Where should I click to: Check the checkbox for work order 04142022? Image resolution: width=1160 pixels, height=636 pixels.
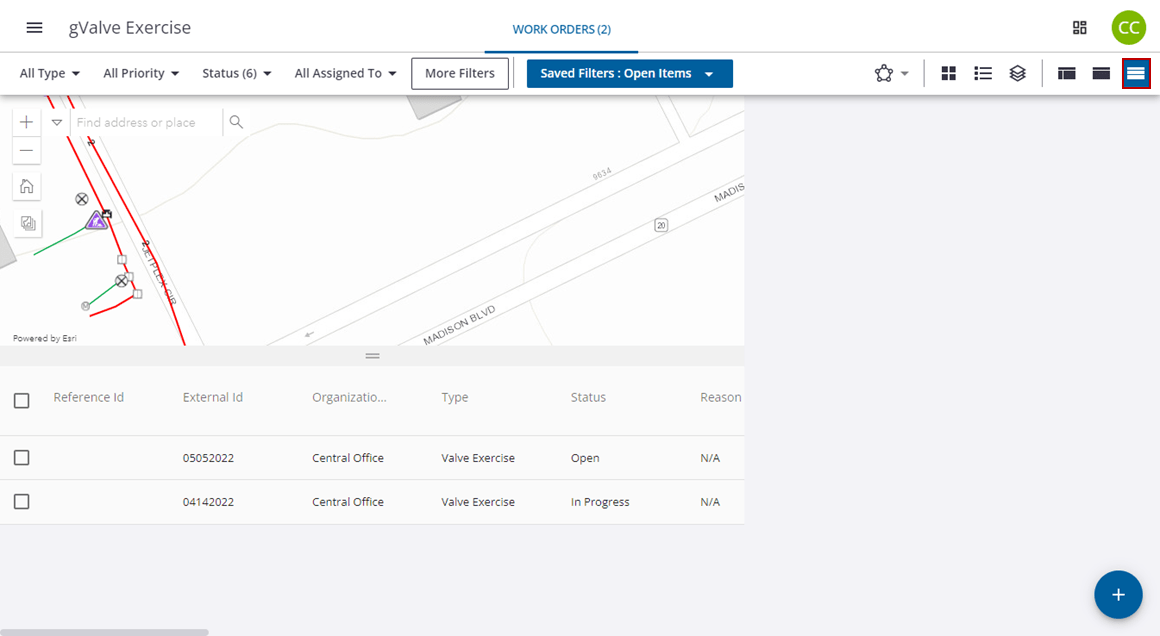(22, 501)
